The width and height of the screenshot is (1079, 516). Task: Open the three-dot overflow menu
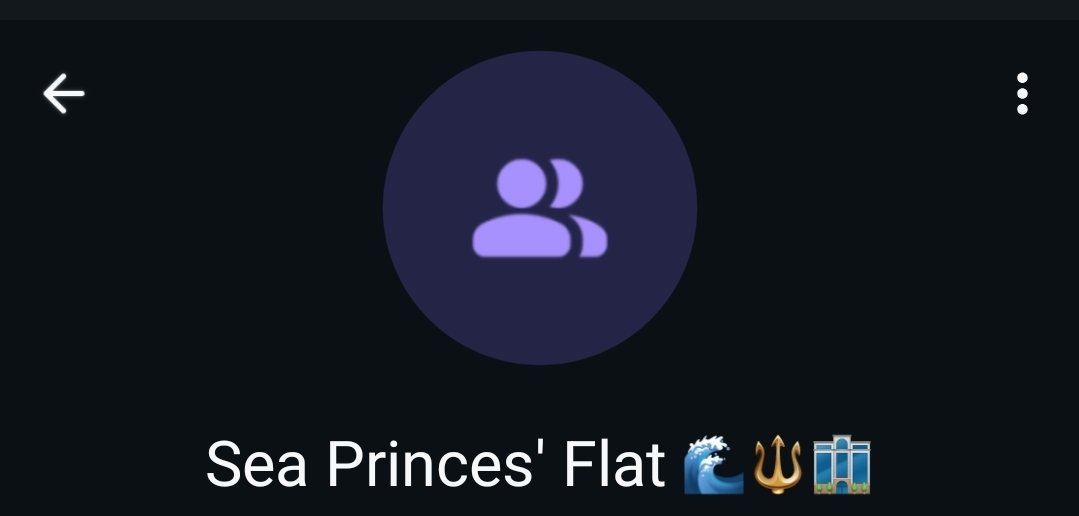tap(1022, 94)
